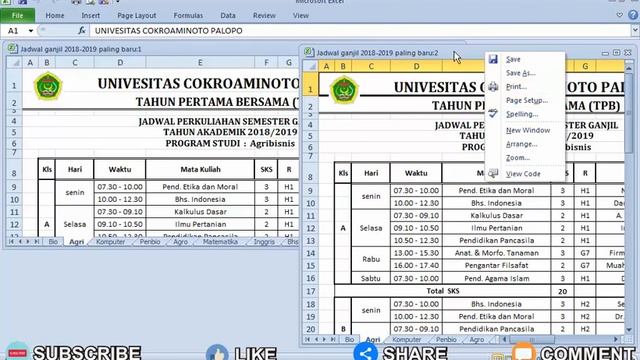Choose New Window in the context menu

pos(528,130)
